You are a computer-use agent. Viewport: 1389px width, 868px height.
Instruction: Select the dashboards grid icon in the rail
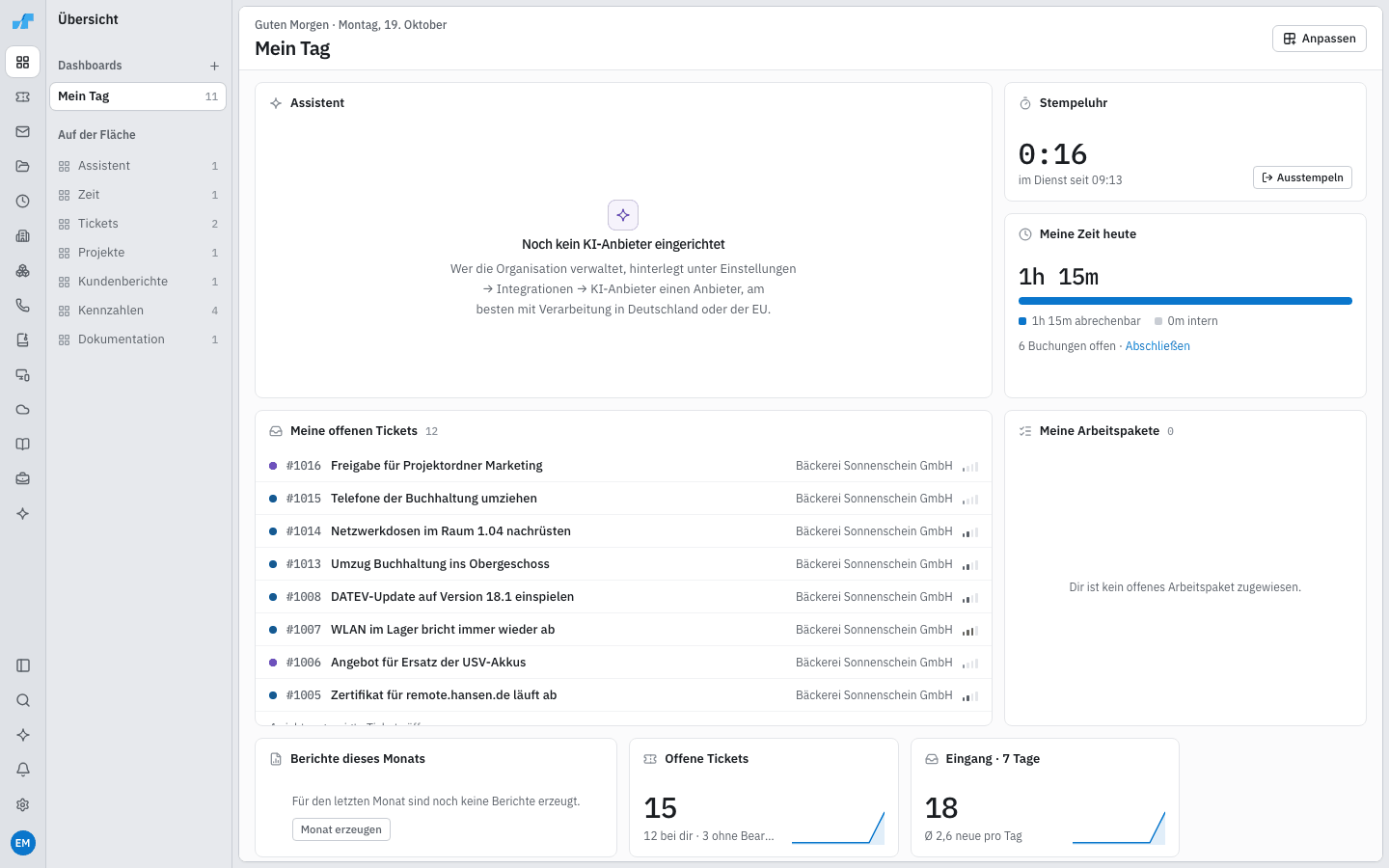pos(23,63)
